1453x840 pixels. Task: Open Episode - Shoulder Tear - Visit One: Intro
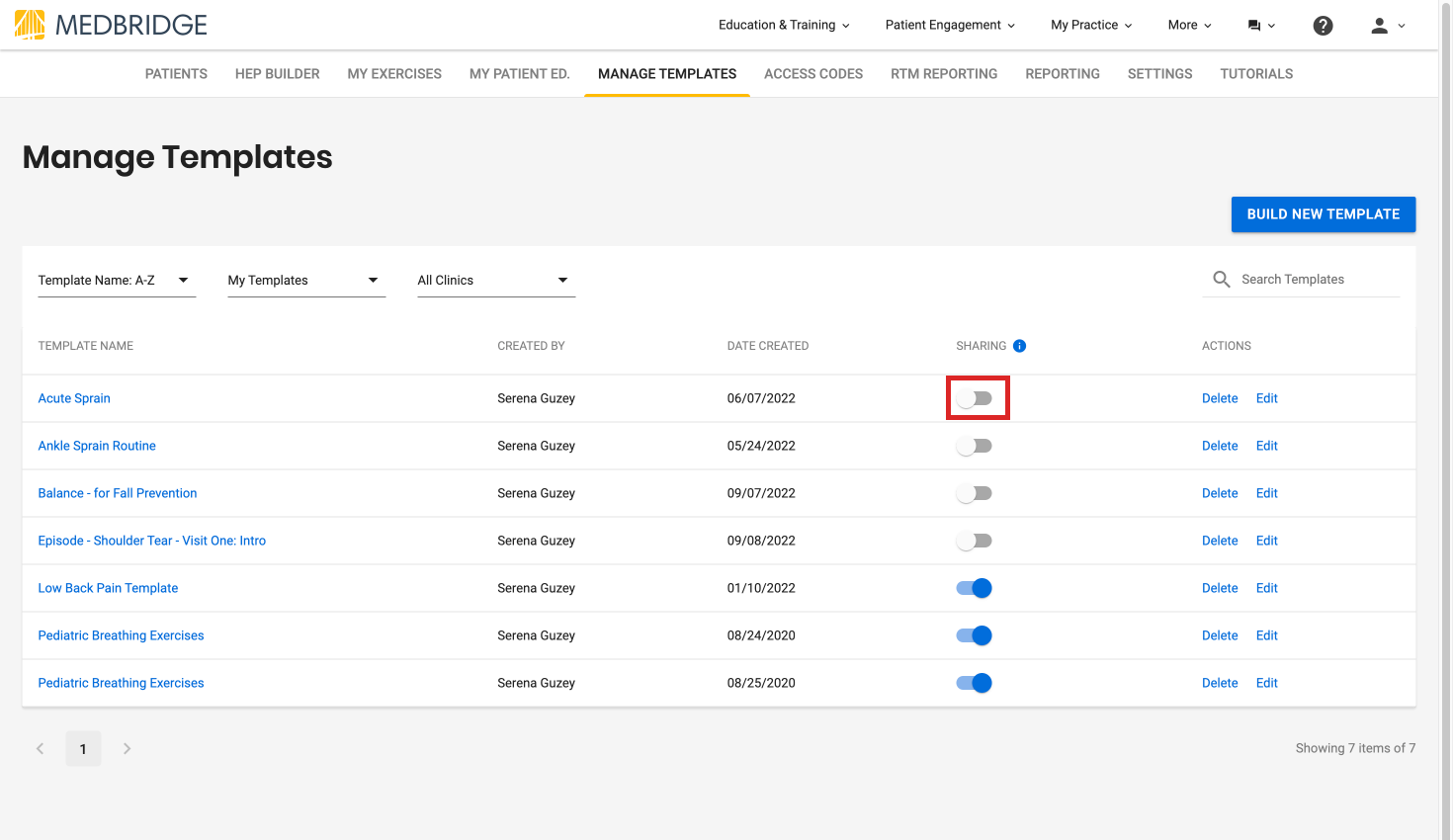tap(152, 541)
